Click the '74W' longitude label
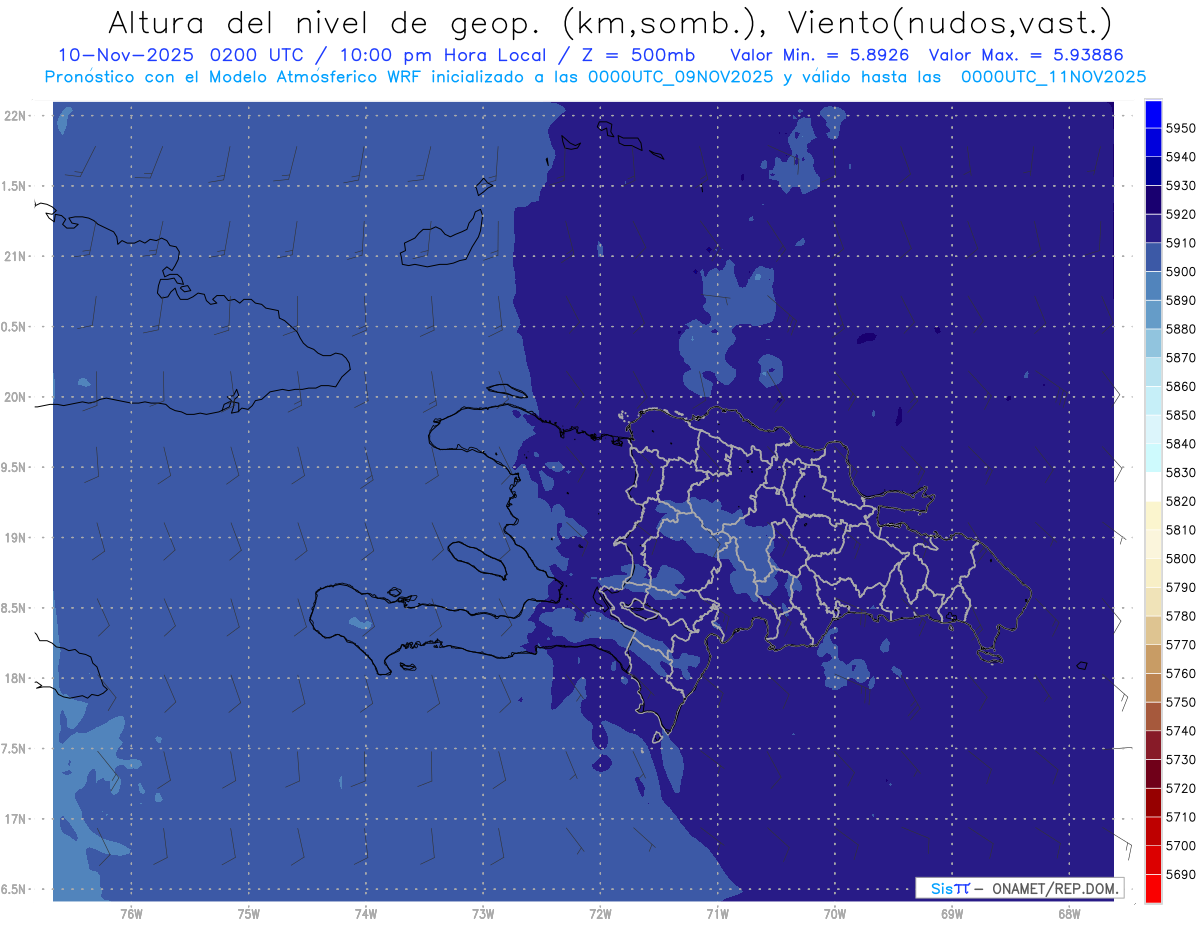 366,914
